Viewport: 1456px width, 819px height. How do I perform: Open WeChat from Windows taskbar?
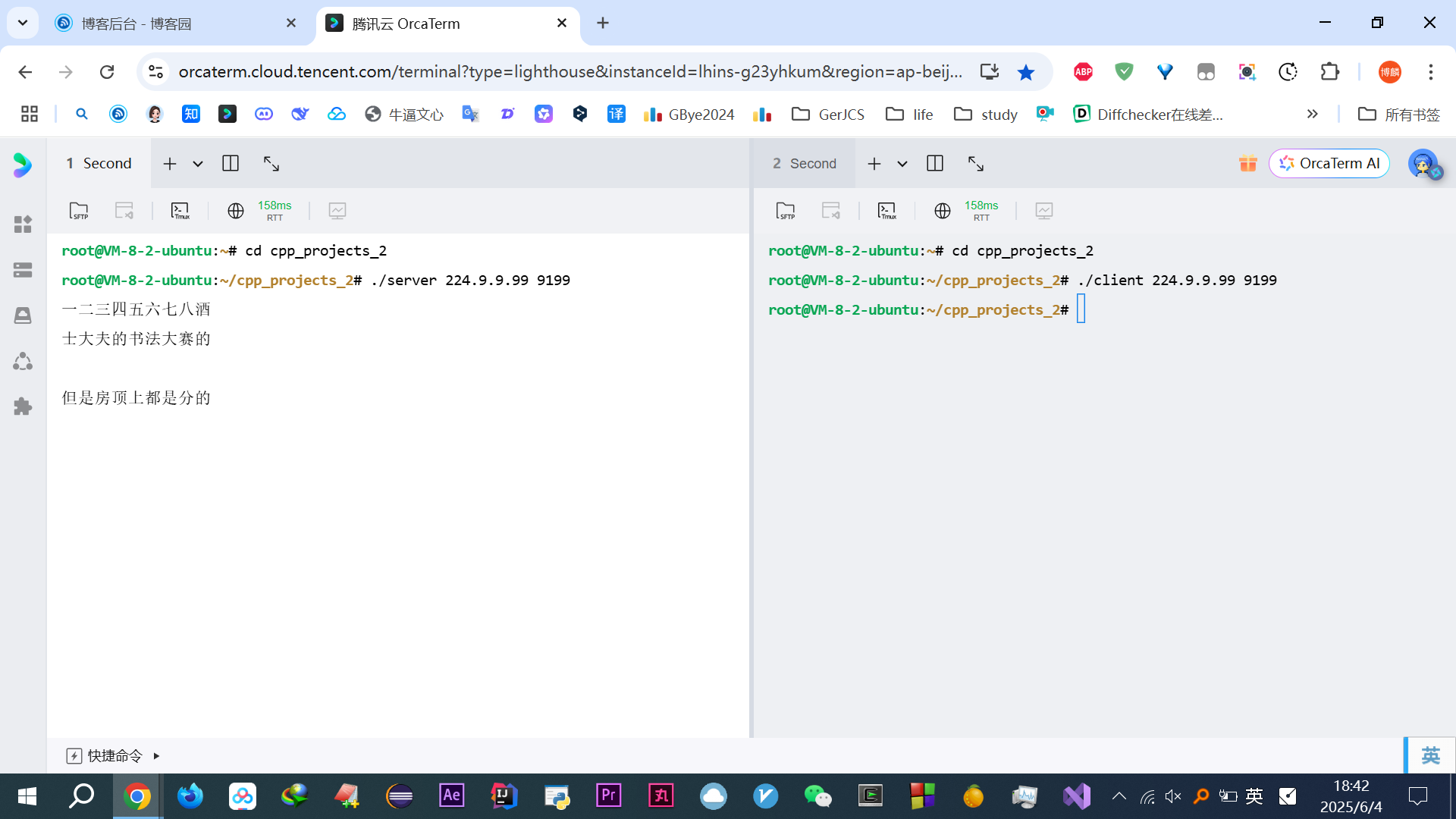817,795
